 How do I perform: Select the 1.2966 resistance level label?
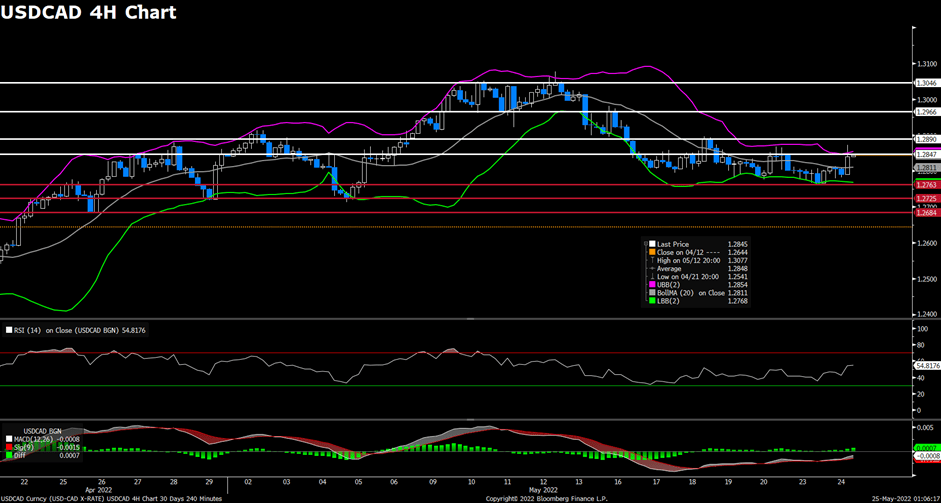(x=925, y=112)
